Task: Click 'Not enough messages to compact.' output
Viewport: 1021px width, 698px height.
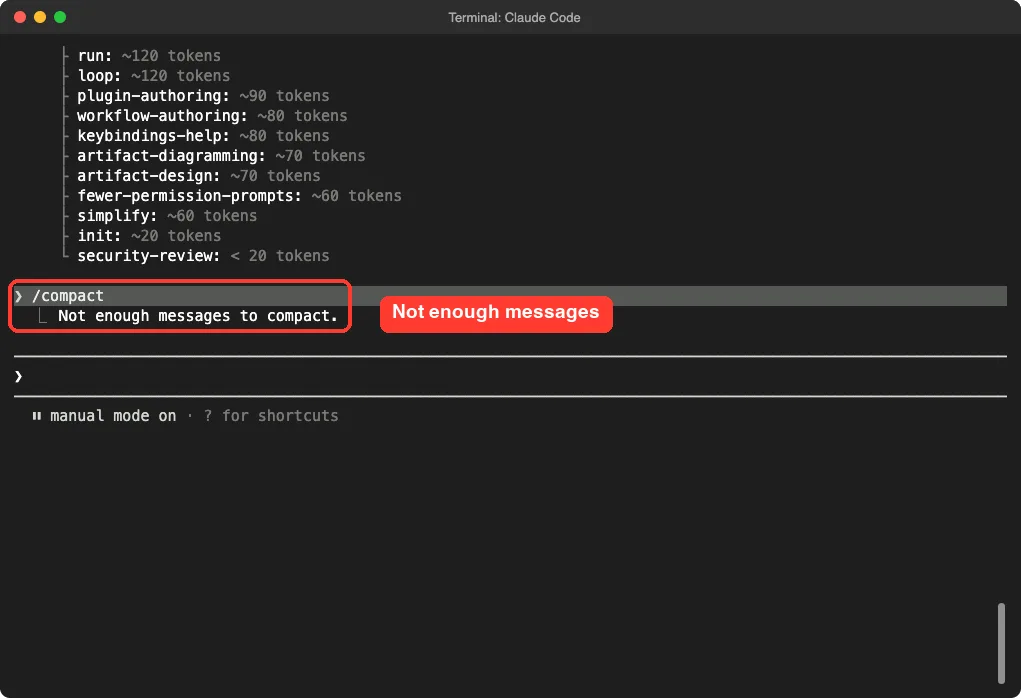Action: coord(198,316)
